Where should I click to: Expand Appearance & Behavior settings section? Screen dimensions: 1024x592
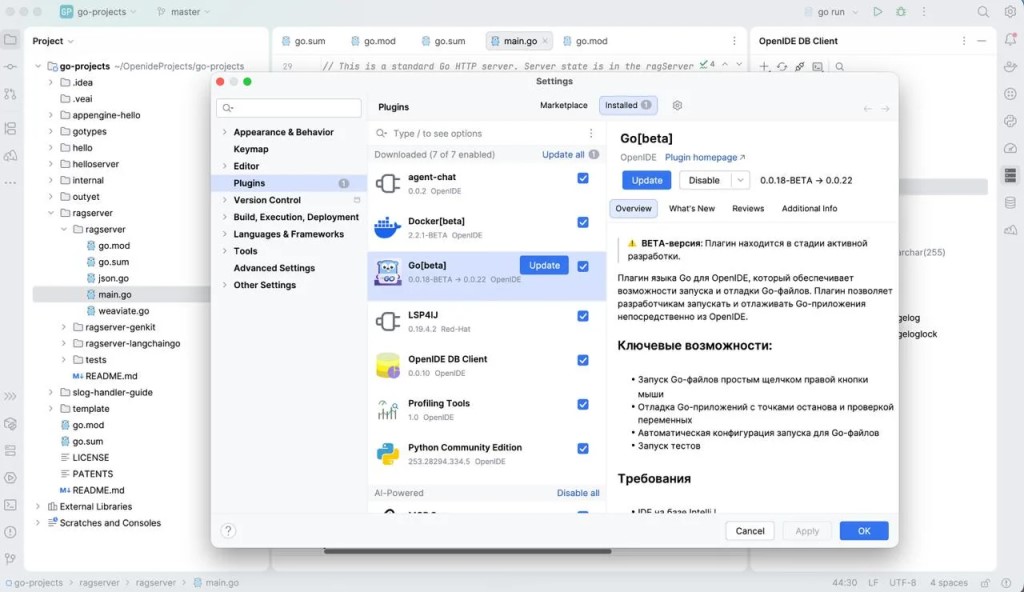(225, 132)
